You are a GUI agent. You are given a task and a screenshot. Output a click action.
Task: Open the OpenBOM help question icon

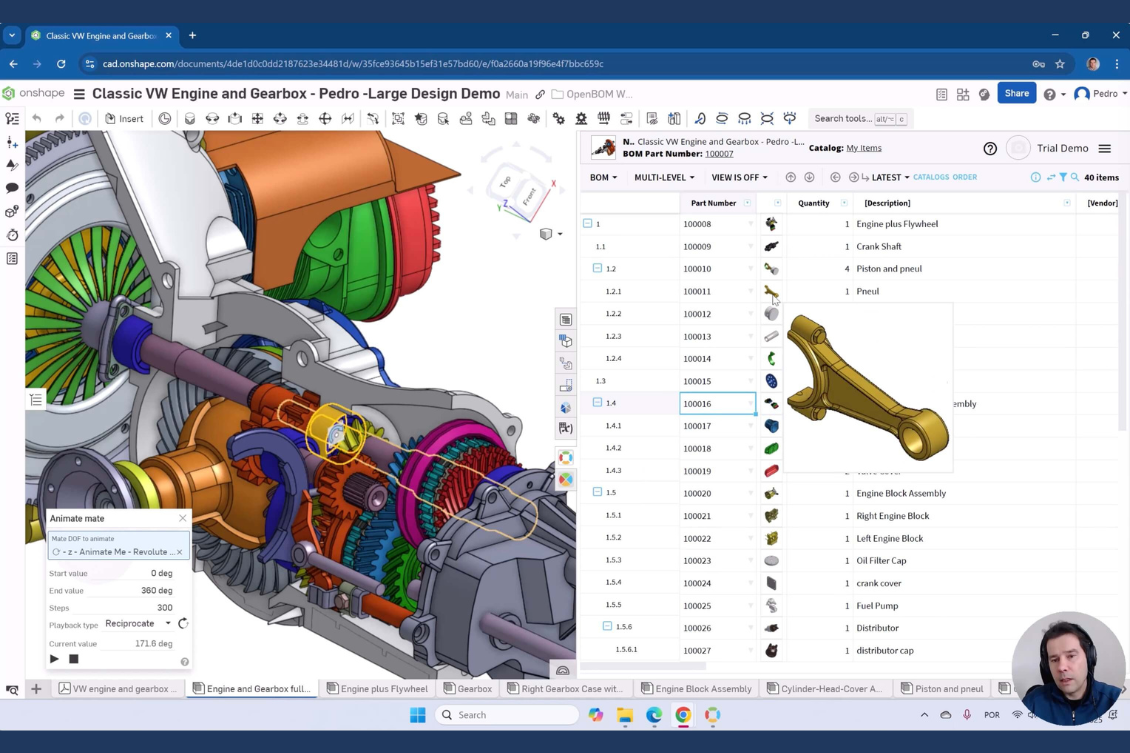(x=990, y=148)
